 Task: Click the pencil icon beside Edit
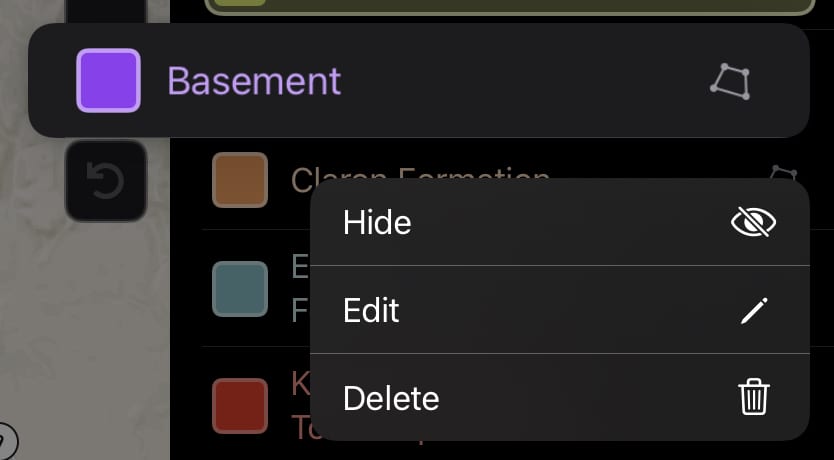tap(752, 310)
